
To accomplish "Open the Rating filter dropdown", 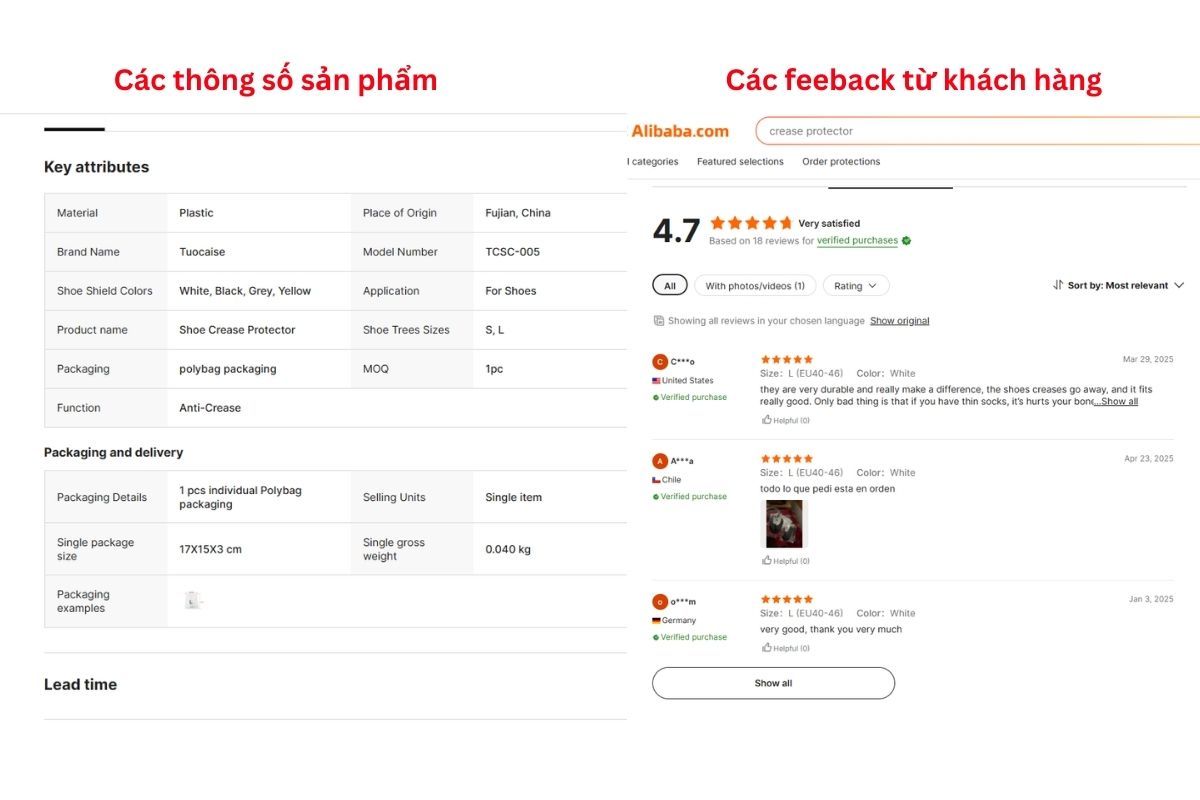I will pyautogui.click(x=856, y=285).
